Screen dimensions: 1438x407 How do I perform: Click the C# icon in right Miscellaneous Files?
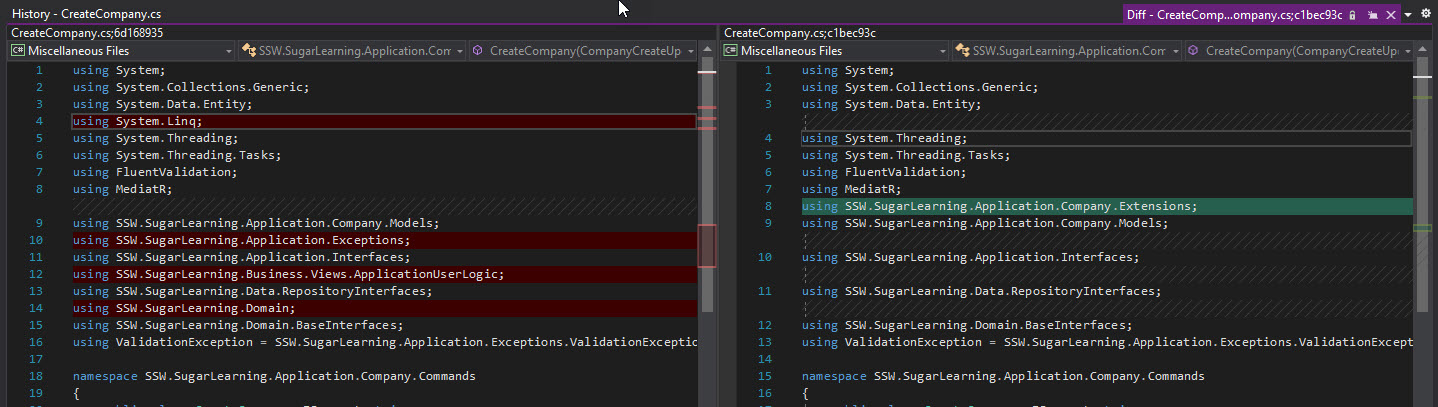730,51
